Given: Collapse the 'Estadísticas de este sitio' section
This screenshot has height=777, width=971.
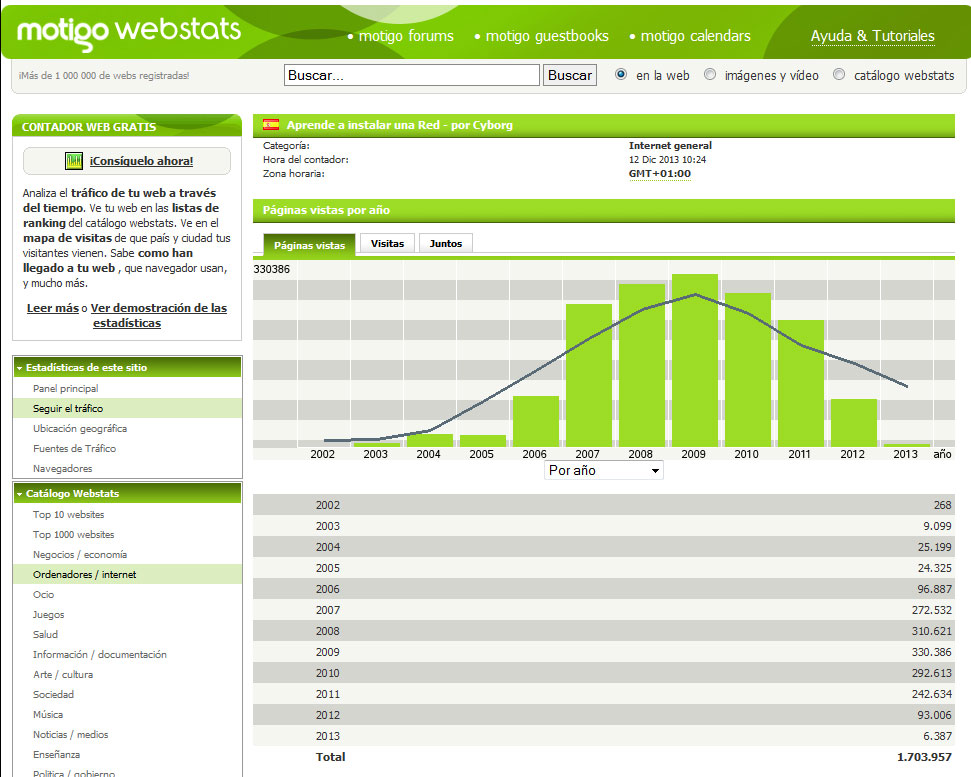Looking at the screenshot, I should point(20,368).
